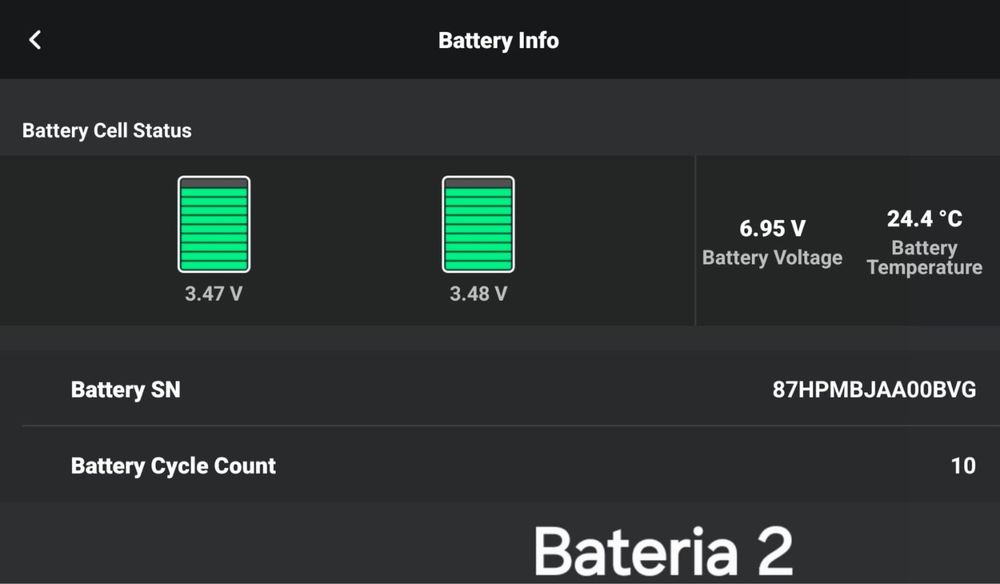This screenshot has width=1000, height=584.
Task: Click serial number 87HPMBJAA00BVG
Action: tap(874, 390)
